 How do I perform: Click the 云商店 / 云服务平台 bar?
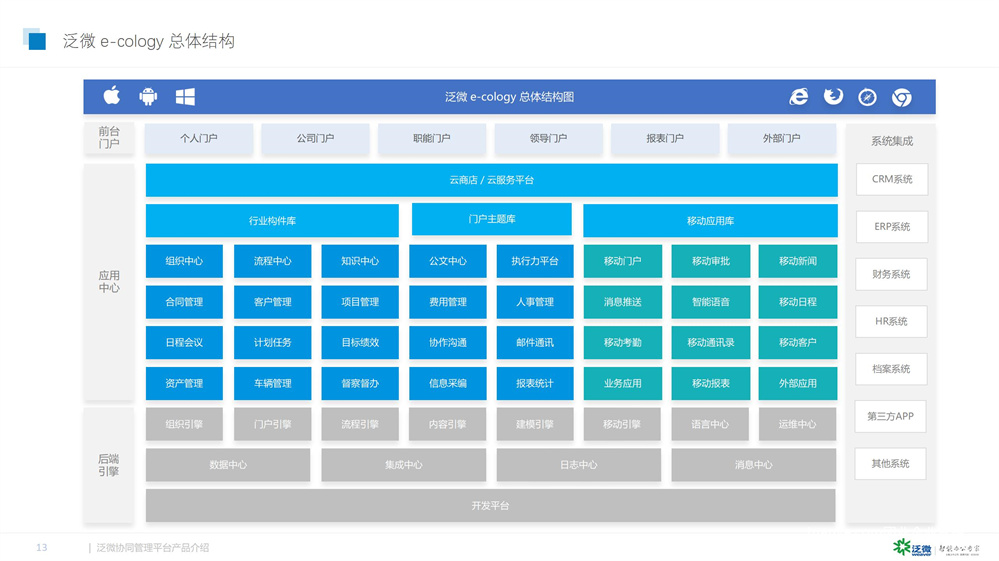(x=492, y=180)
